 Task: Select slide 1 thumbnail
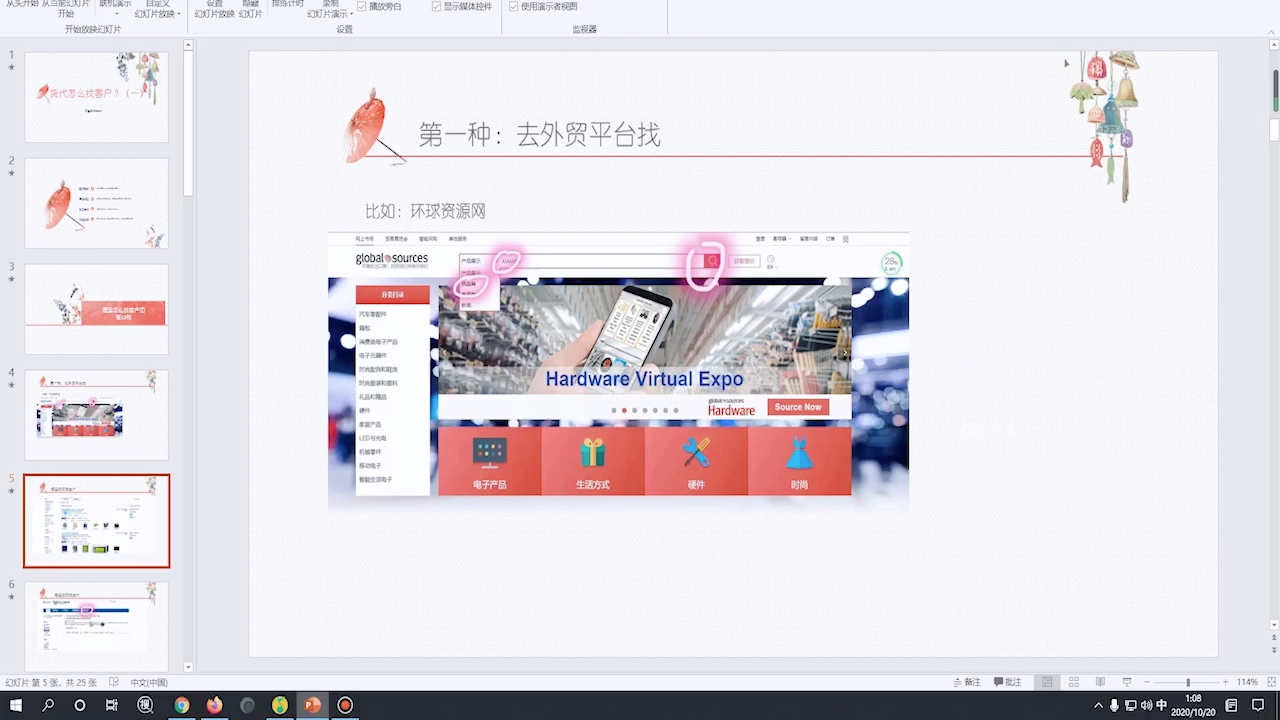[96, 97]
